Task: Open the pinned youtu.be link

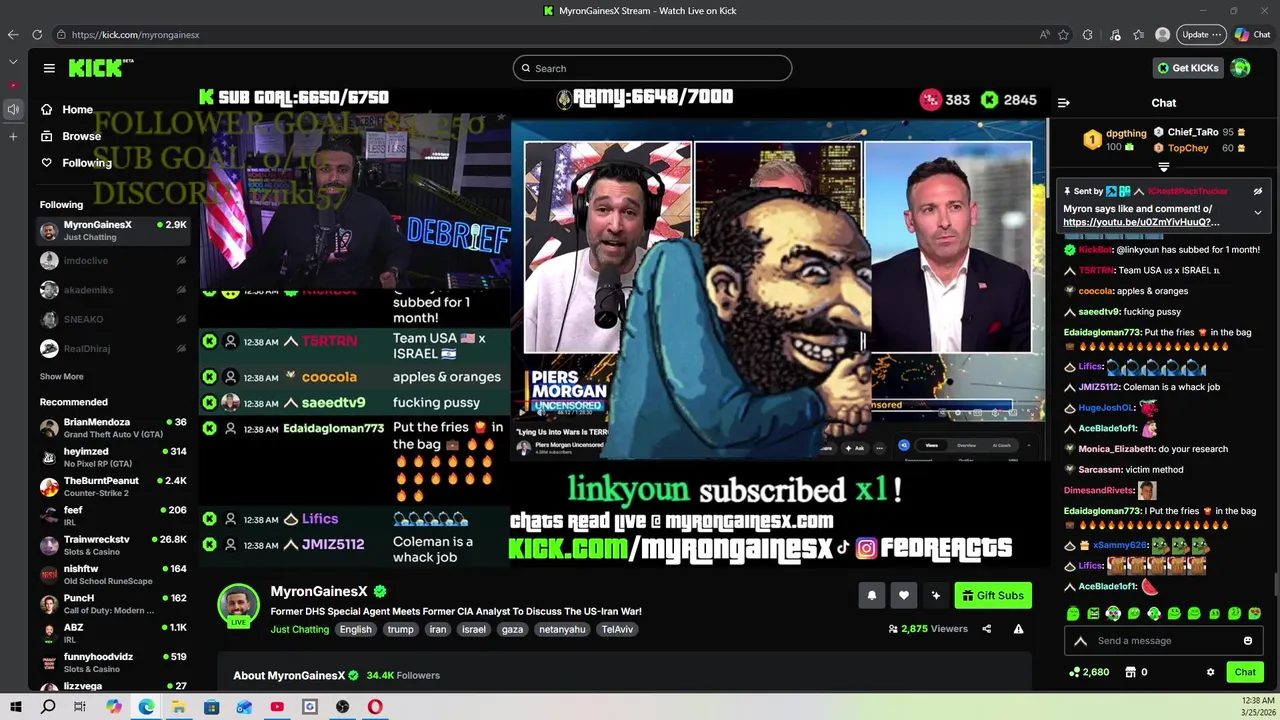Action: (1141, 222)
